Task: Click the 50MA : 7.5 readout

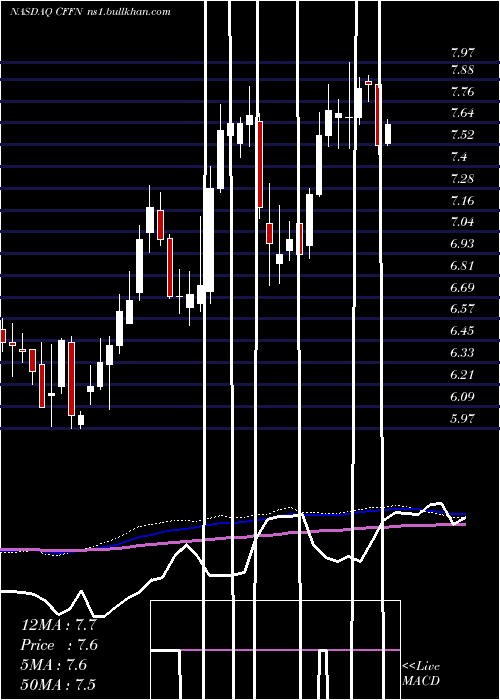Action: pos(58,684)
